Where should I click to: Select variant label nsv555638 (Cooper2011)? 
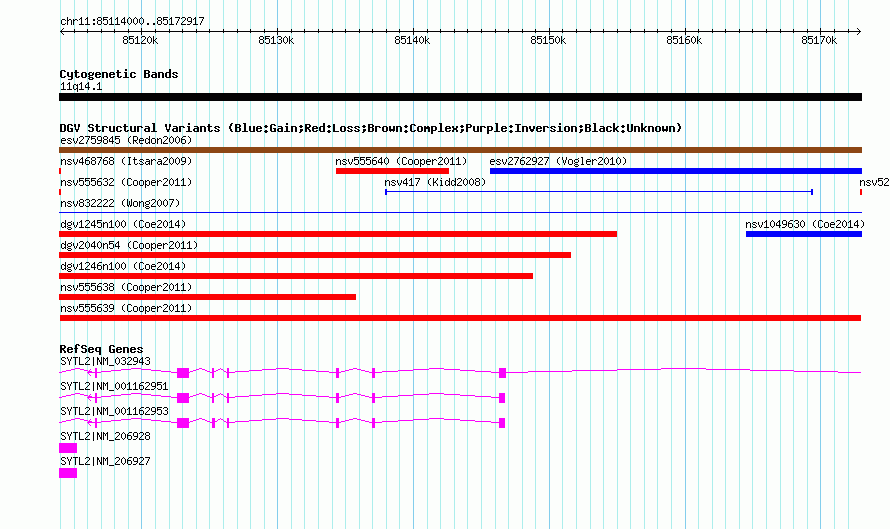click(126, 287)
